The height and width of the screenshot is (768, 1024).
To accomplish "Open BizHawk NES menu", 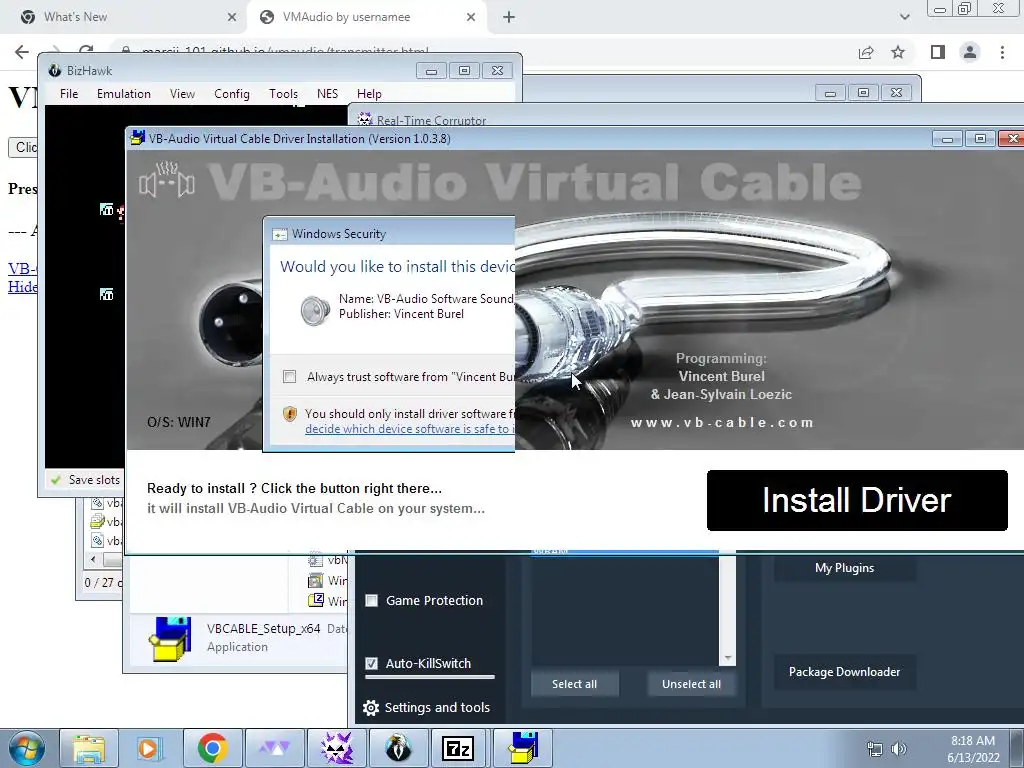I will point(327,94).
